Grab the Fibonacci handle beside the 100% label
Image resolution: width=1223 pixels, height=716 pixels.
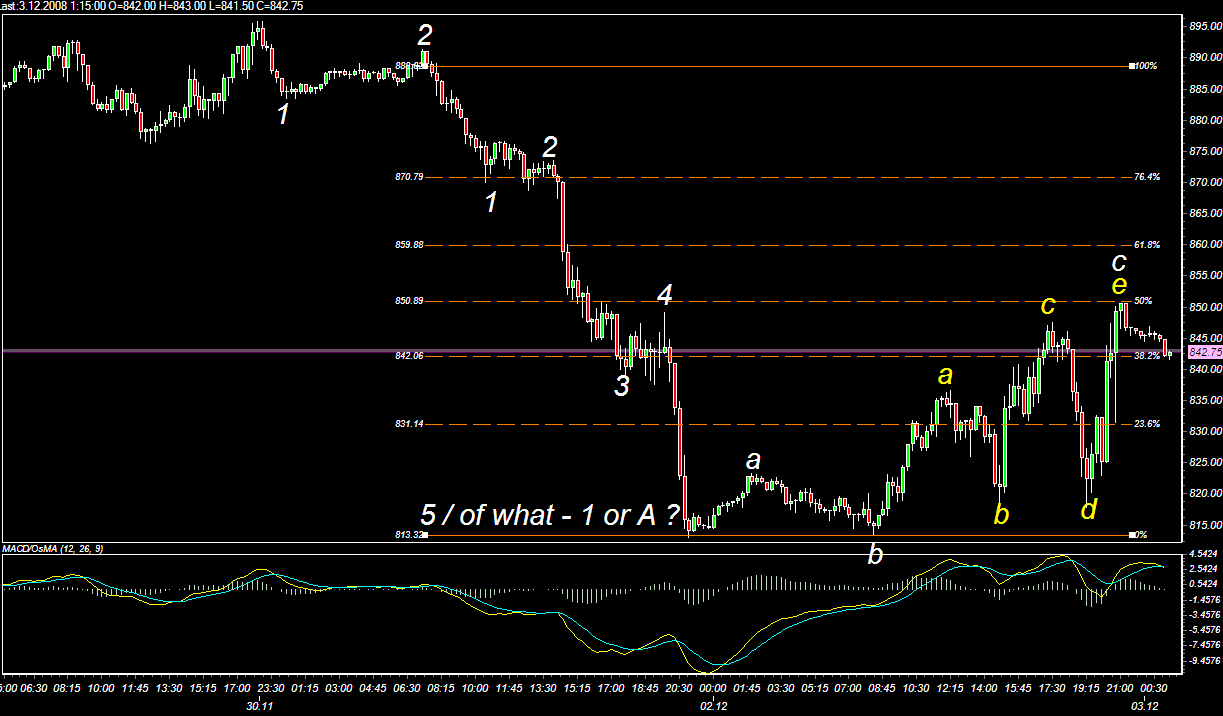1132,66
